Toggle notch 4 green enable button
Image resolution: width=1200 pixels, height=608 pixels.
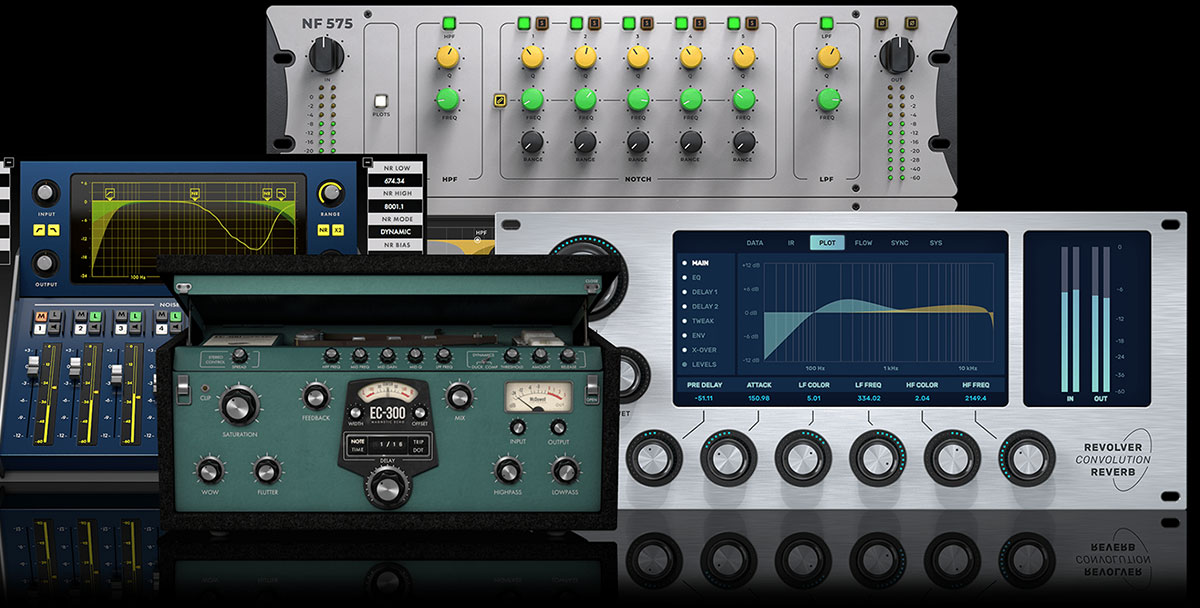(x=682, y=22)
